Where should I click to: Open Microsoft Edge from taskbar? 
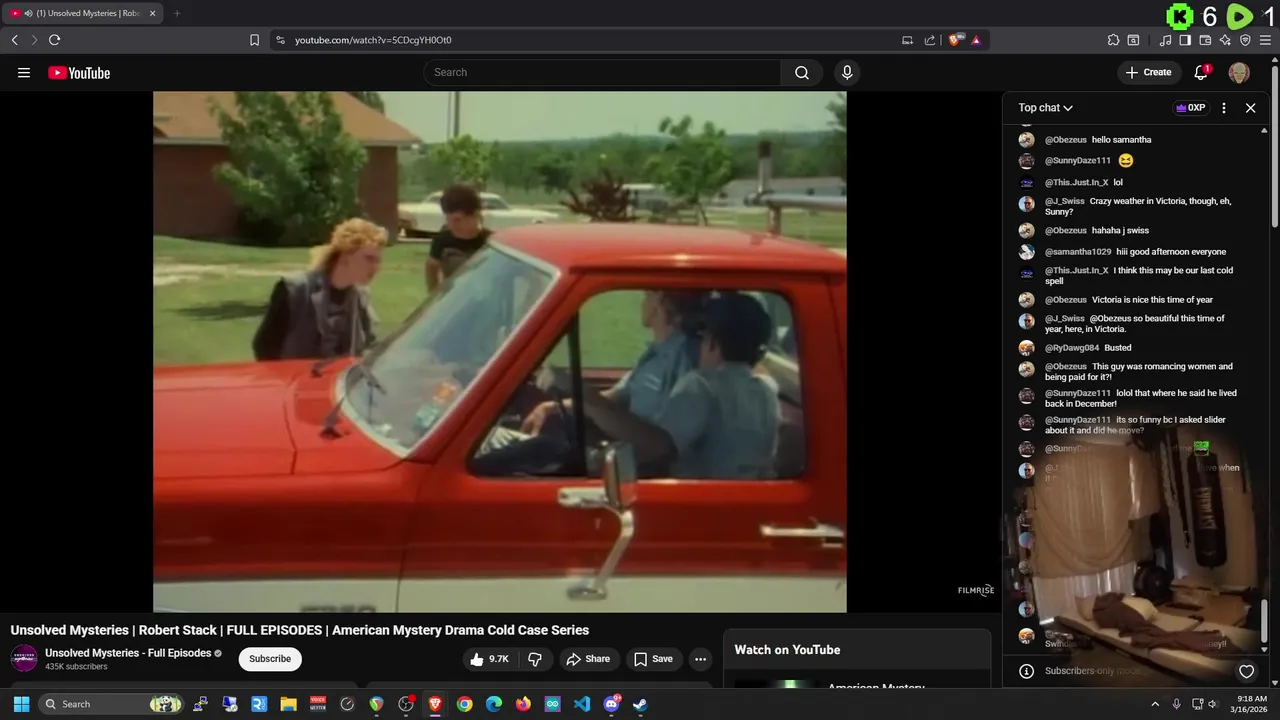[494, 704]
